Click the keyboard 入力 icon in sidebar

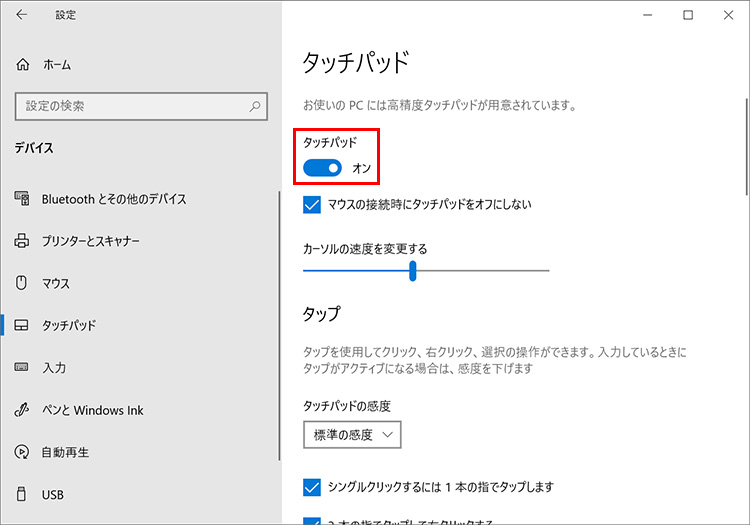23,368
